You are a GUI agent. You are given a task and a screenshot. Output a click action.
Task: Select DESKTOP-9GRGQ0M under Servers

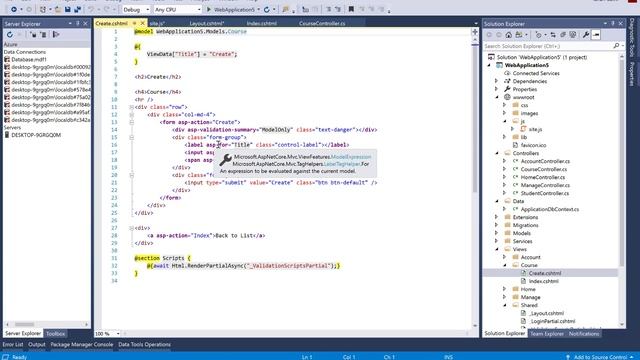point(36,135)
